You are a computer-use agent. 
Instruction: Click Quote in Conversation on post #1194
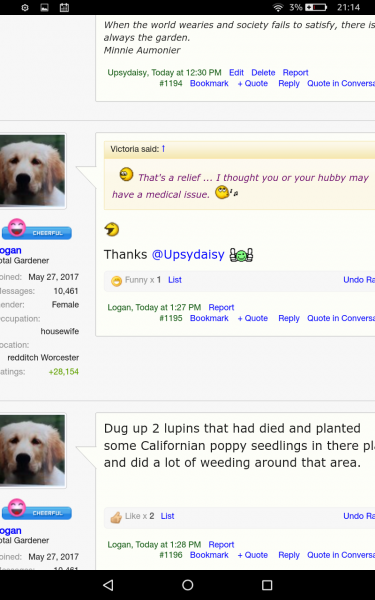(341, 83)
